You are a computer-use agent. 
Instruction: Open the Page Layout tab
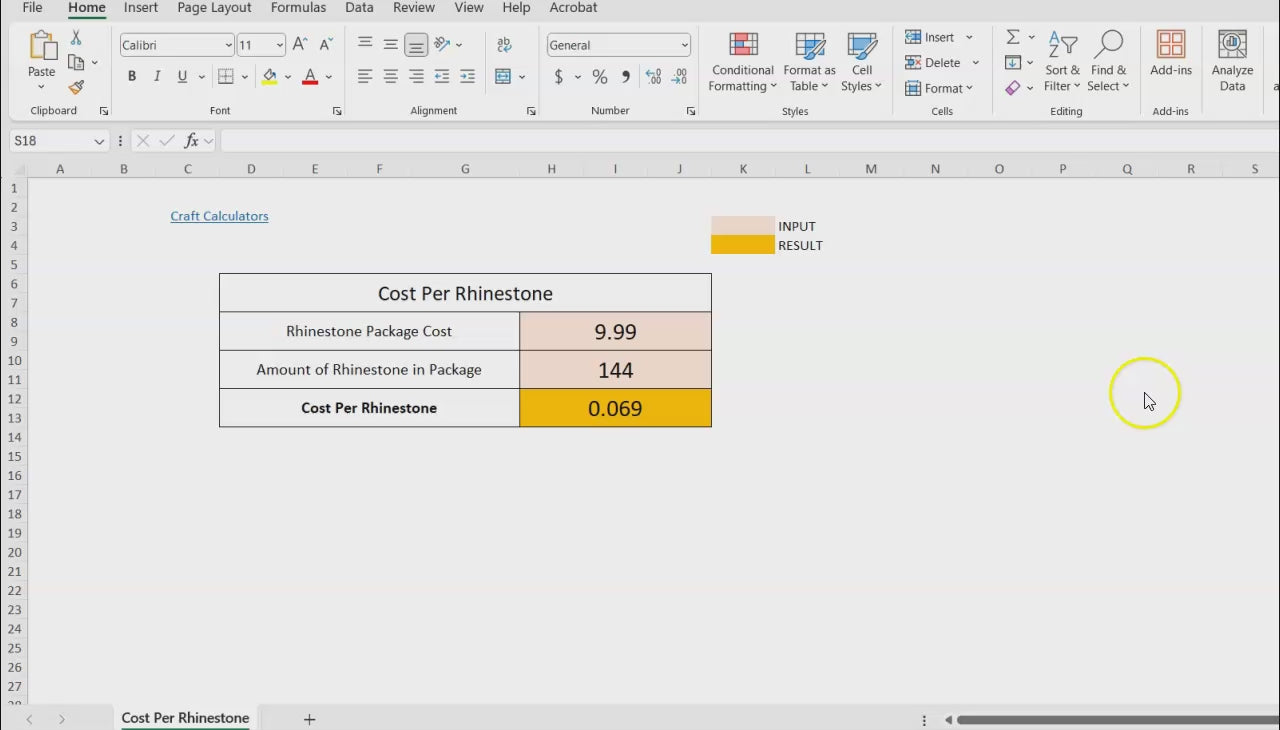[214, 8]
